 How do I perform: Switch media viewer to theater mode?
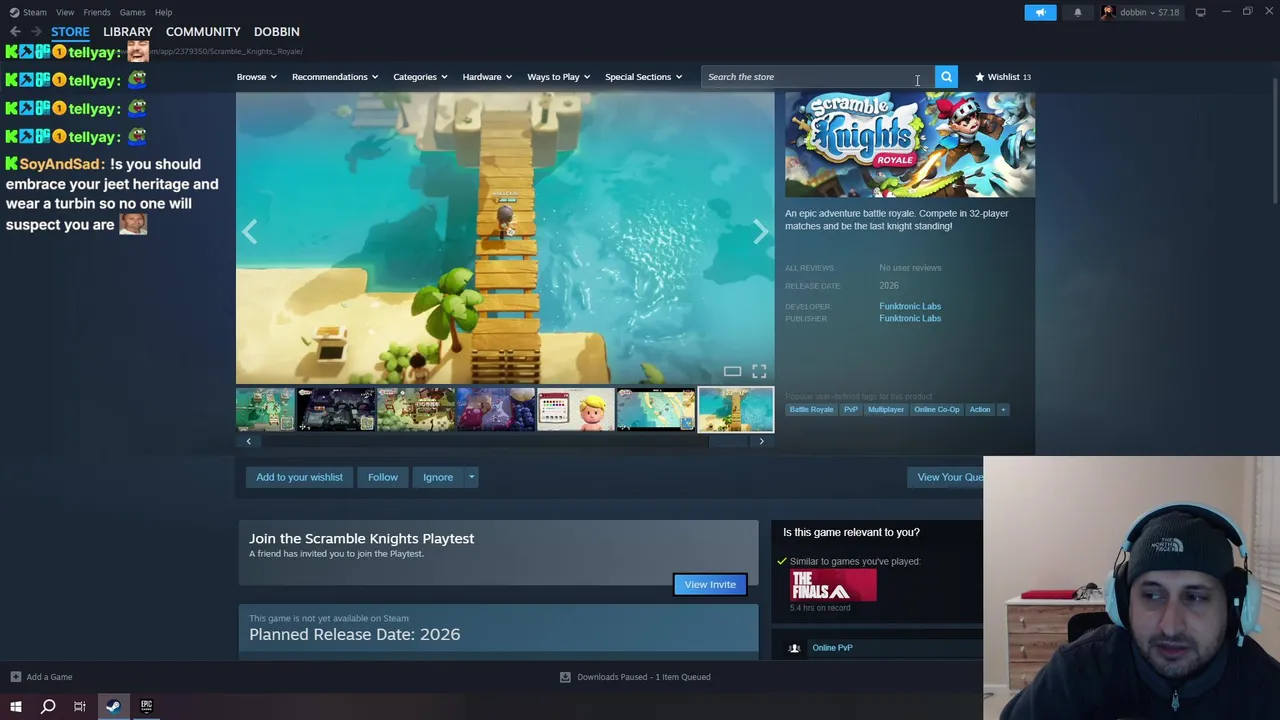(732, 371)
